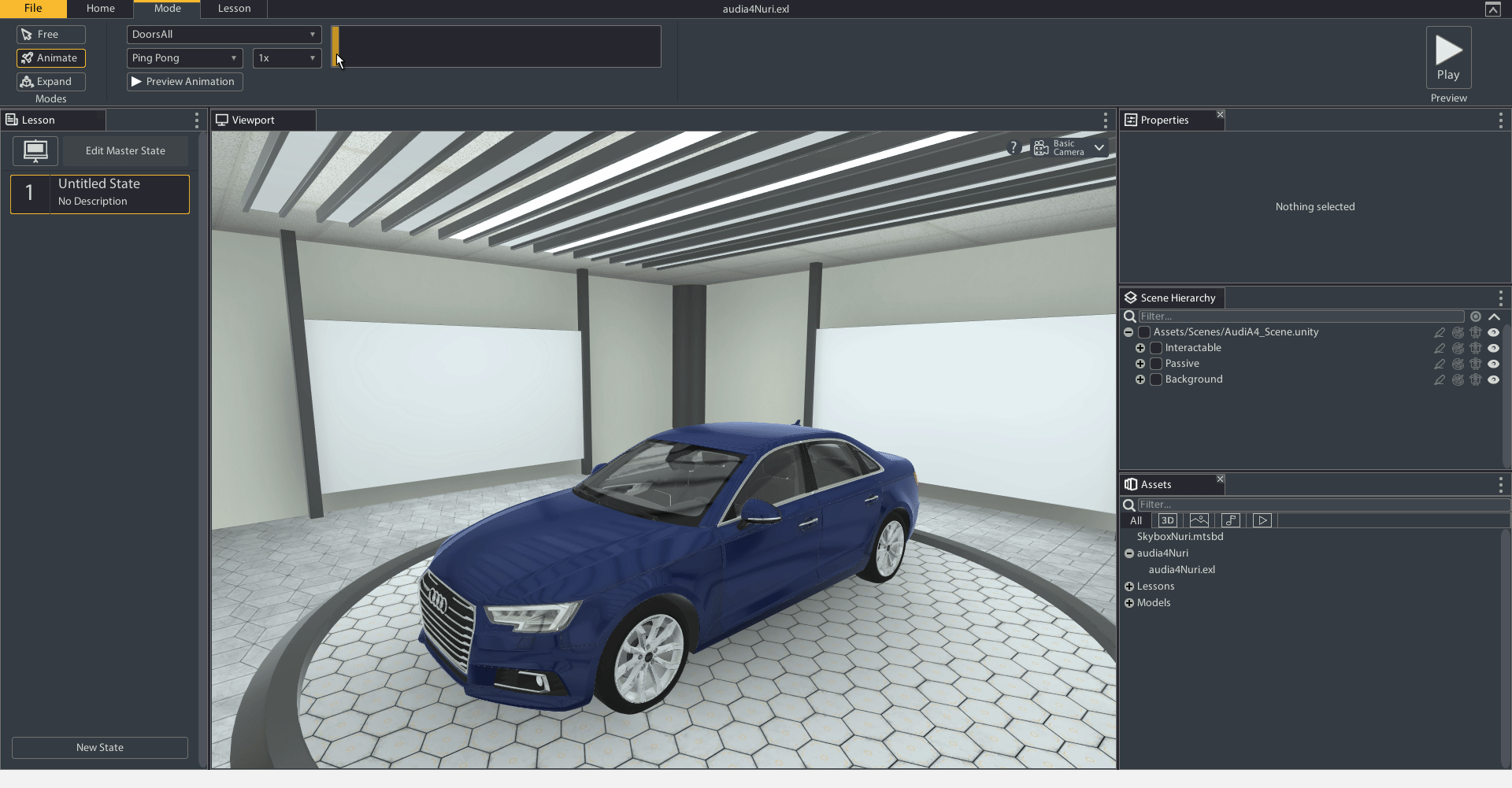Open the File menu
The width and height of the screenshot is (1512, 788).
tap(33, 9)
